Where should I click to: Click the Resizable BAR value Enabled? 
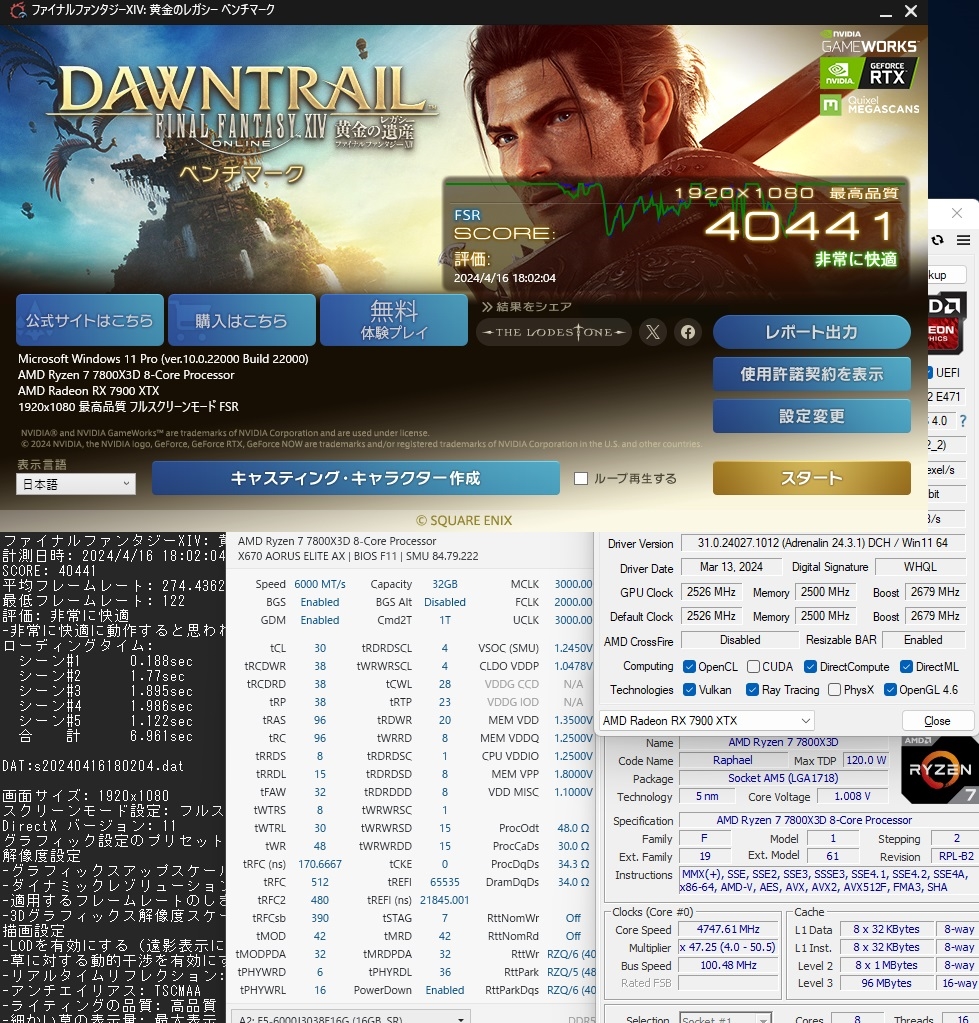[x=923, y=640]
